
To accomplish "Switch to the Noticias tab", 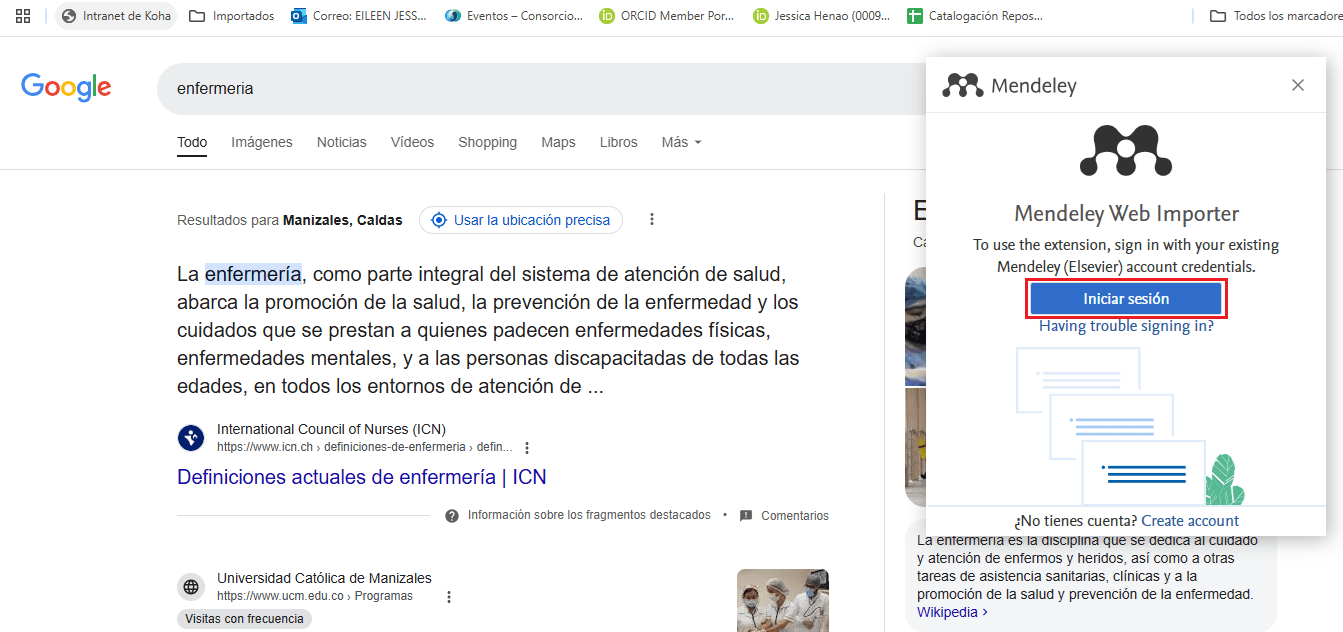I will [x=342, y=142].
